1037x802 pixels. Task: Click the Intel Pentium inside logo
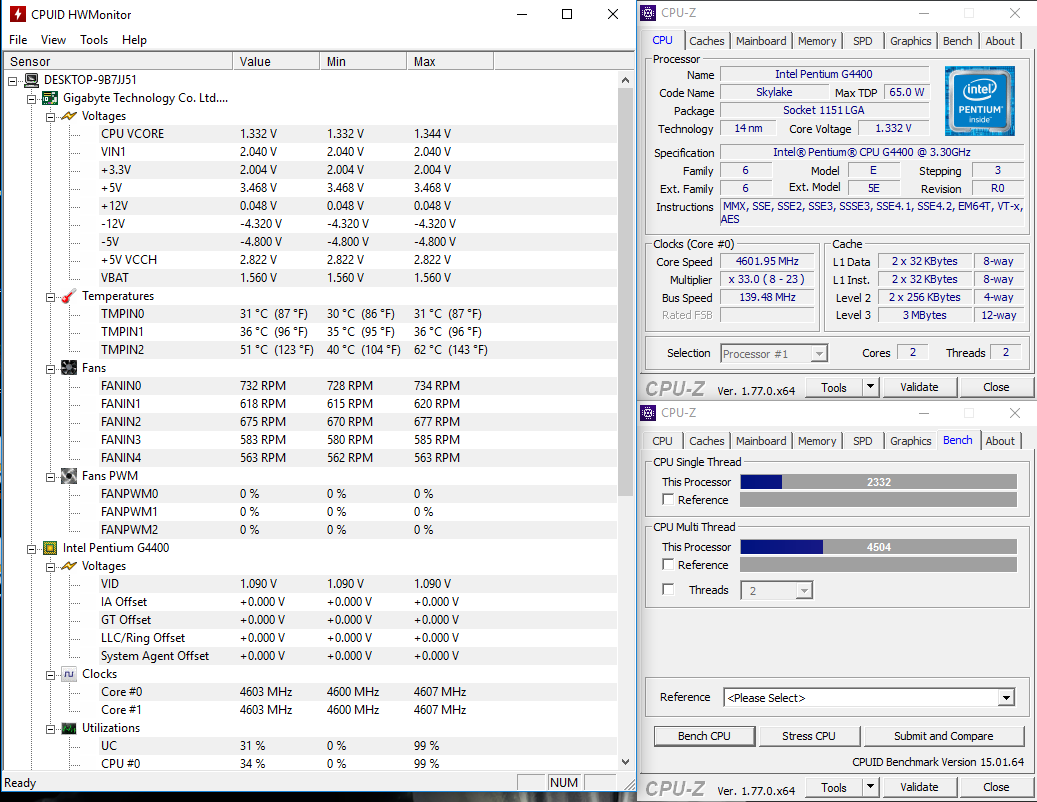point(980,100)
